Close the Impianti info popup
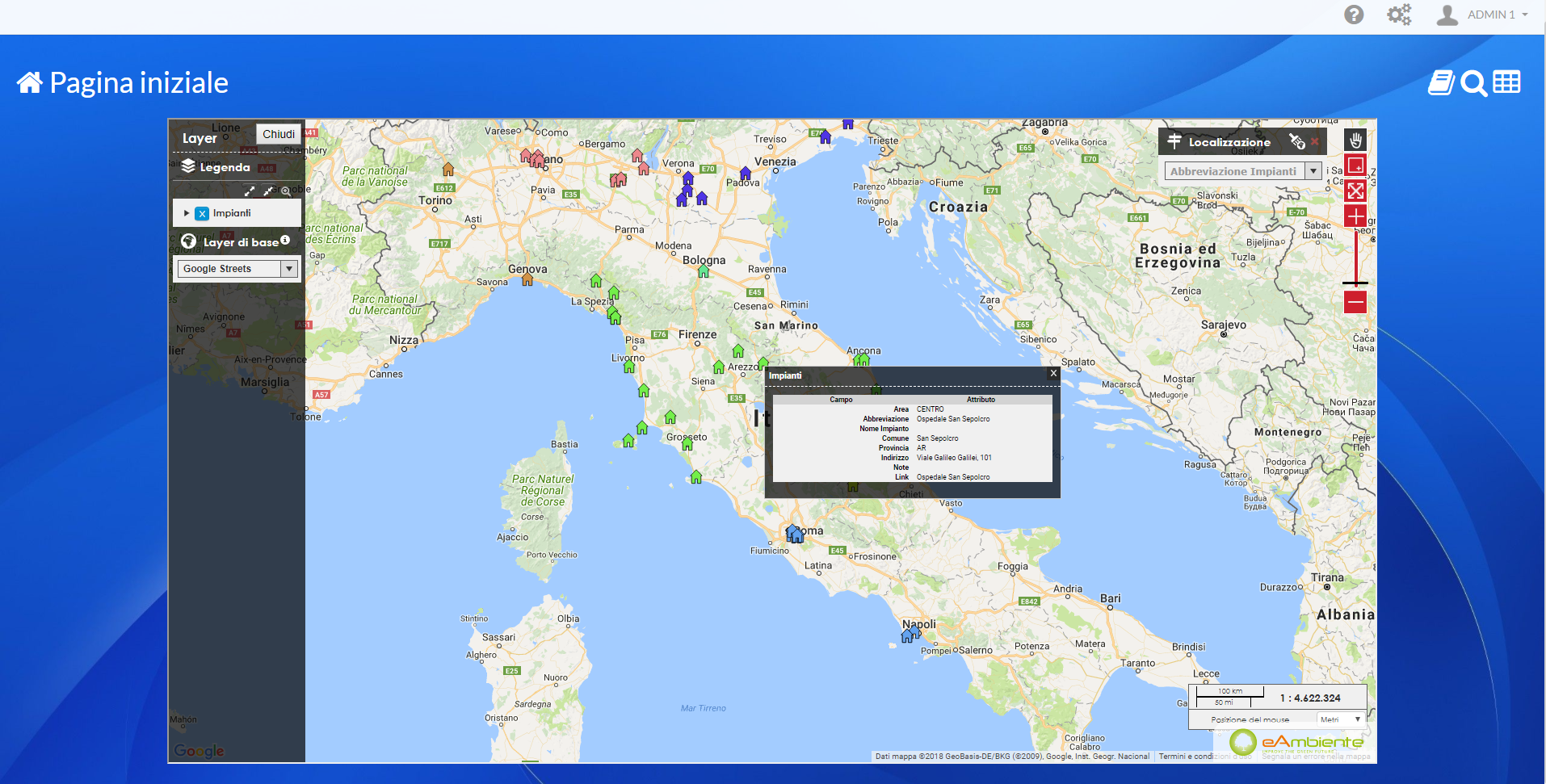1546x784 pixels. point(1053,373)
